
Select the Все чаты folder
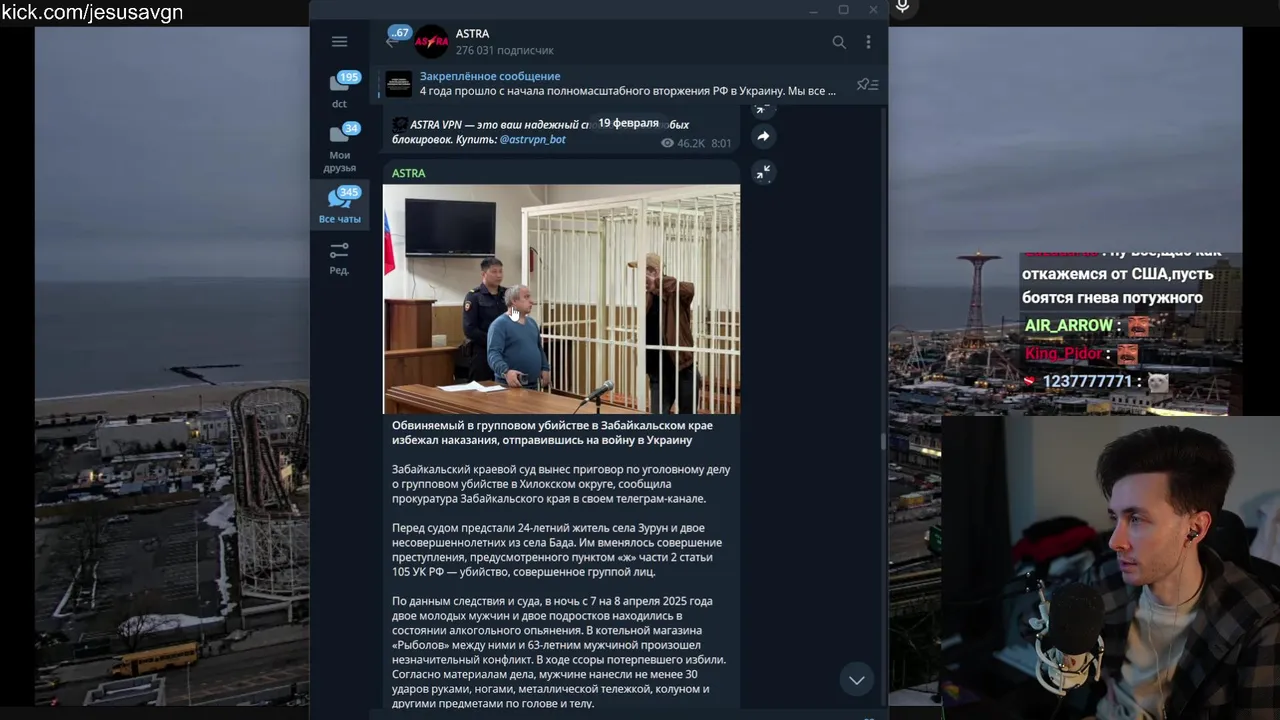[x=340, y=206]
